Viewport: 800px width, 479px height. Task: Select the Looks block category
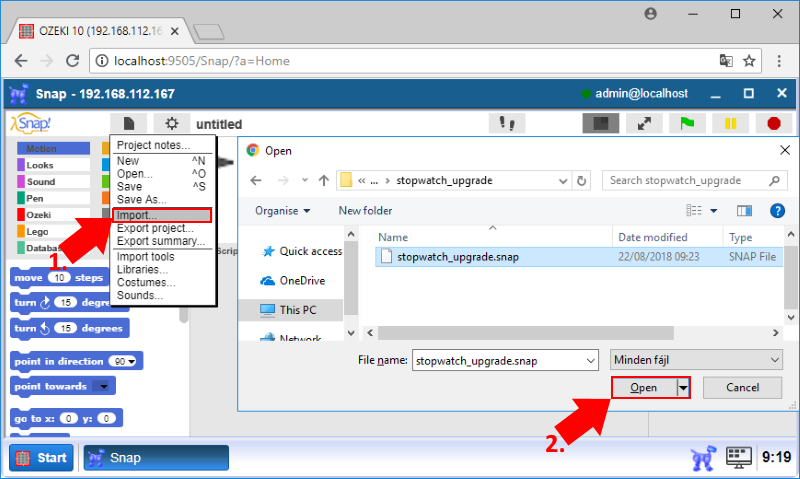click(x=54, y=165)
